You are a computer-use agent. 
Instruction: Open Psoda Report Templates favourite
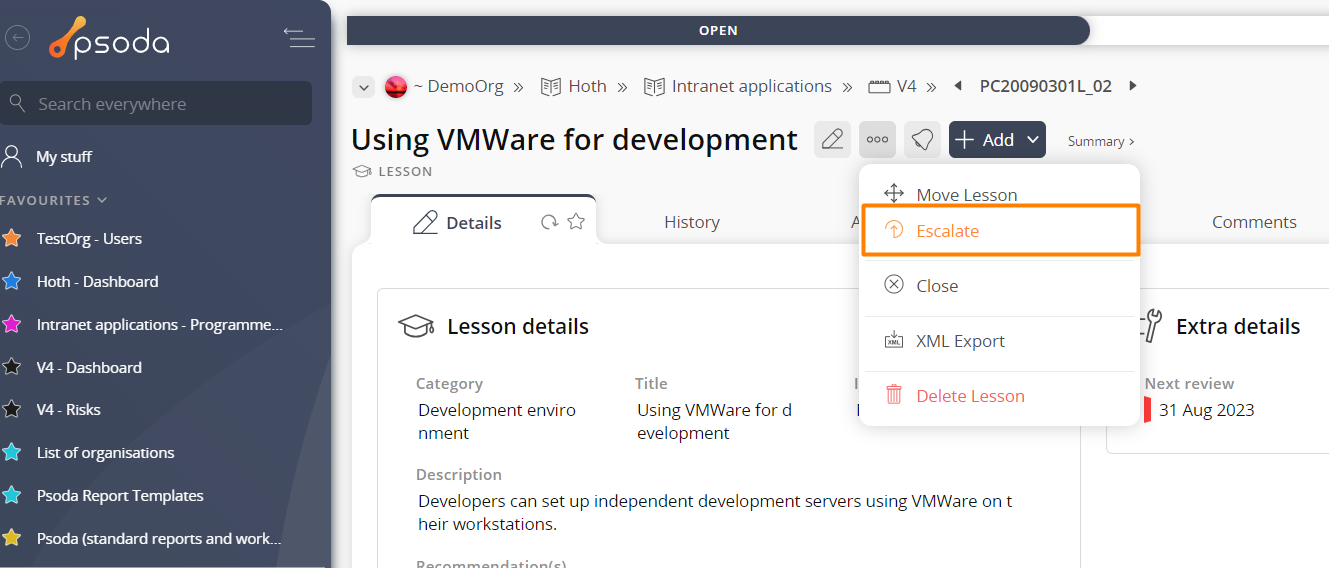120,496
